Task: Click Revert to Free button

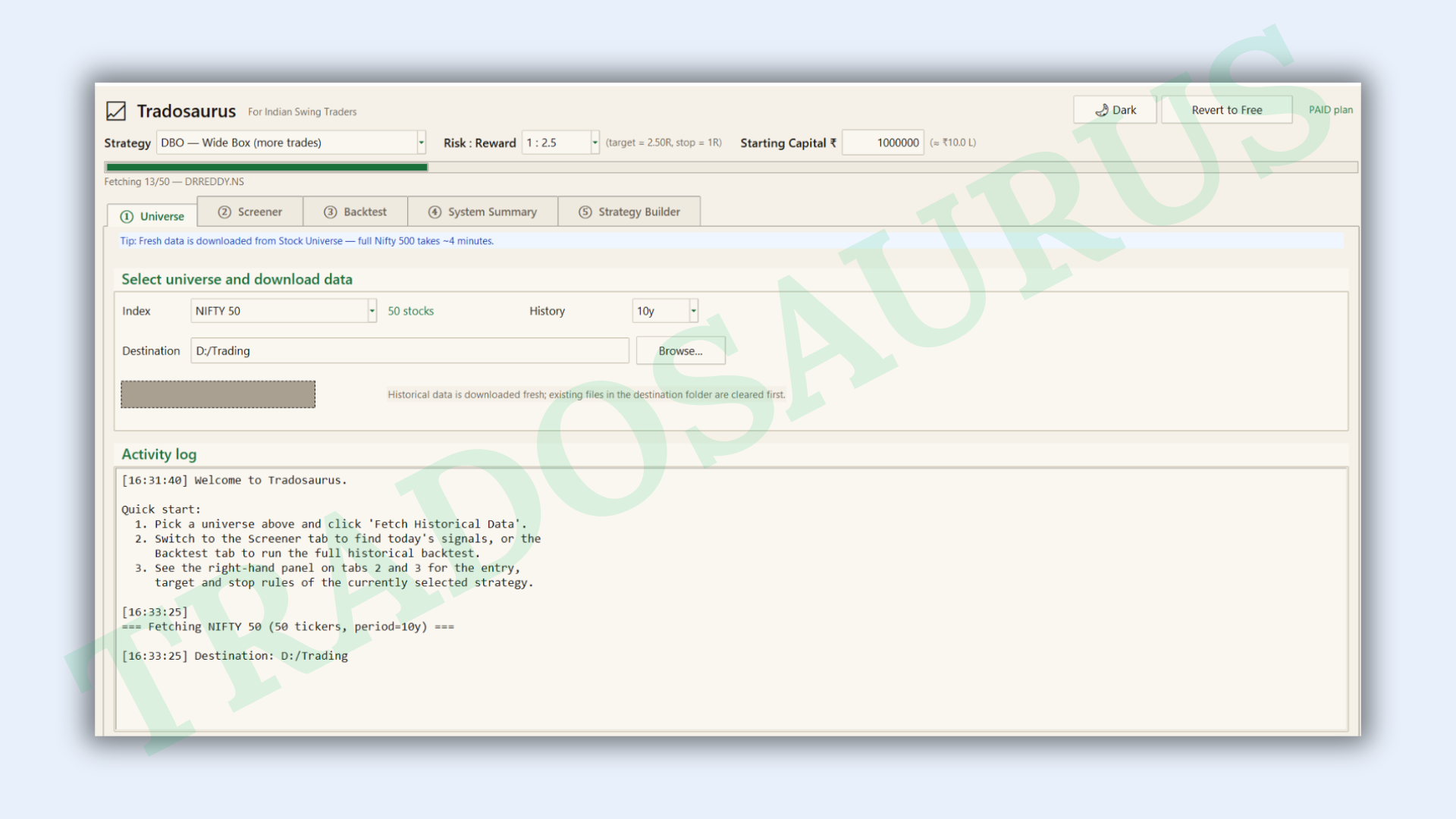Action: [x=1226, y=110]
